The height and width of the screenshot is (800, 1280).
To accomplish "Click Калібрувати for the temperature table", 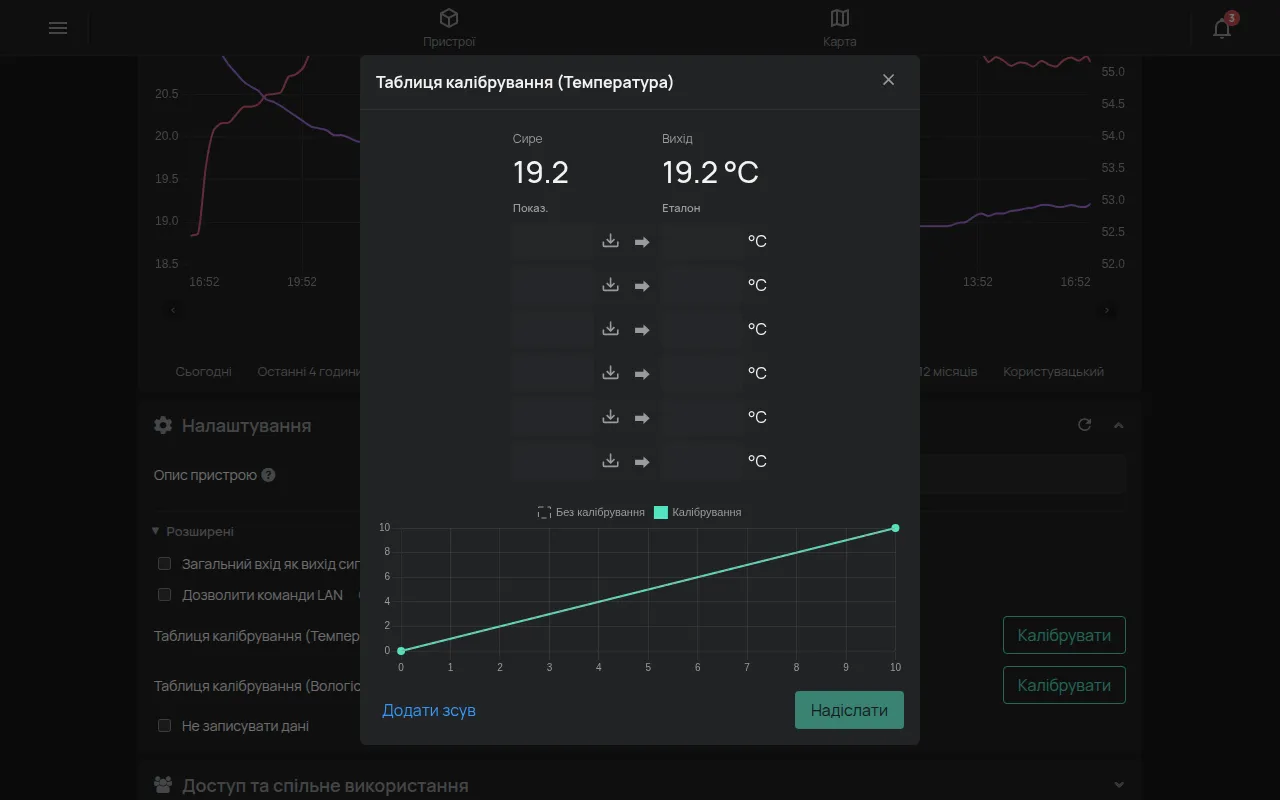I will [x=1064, y=635].
